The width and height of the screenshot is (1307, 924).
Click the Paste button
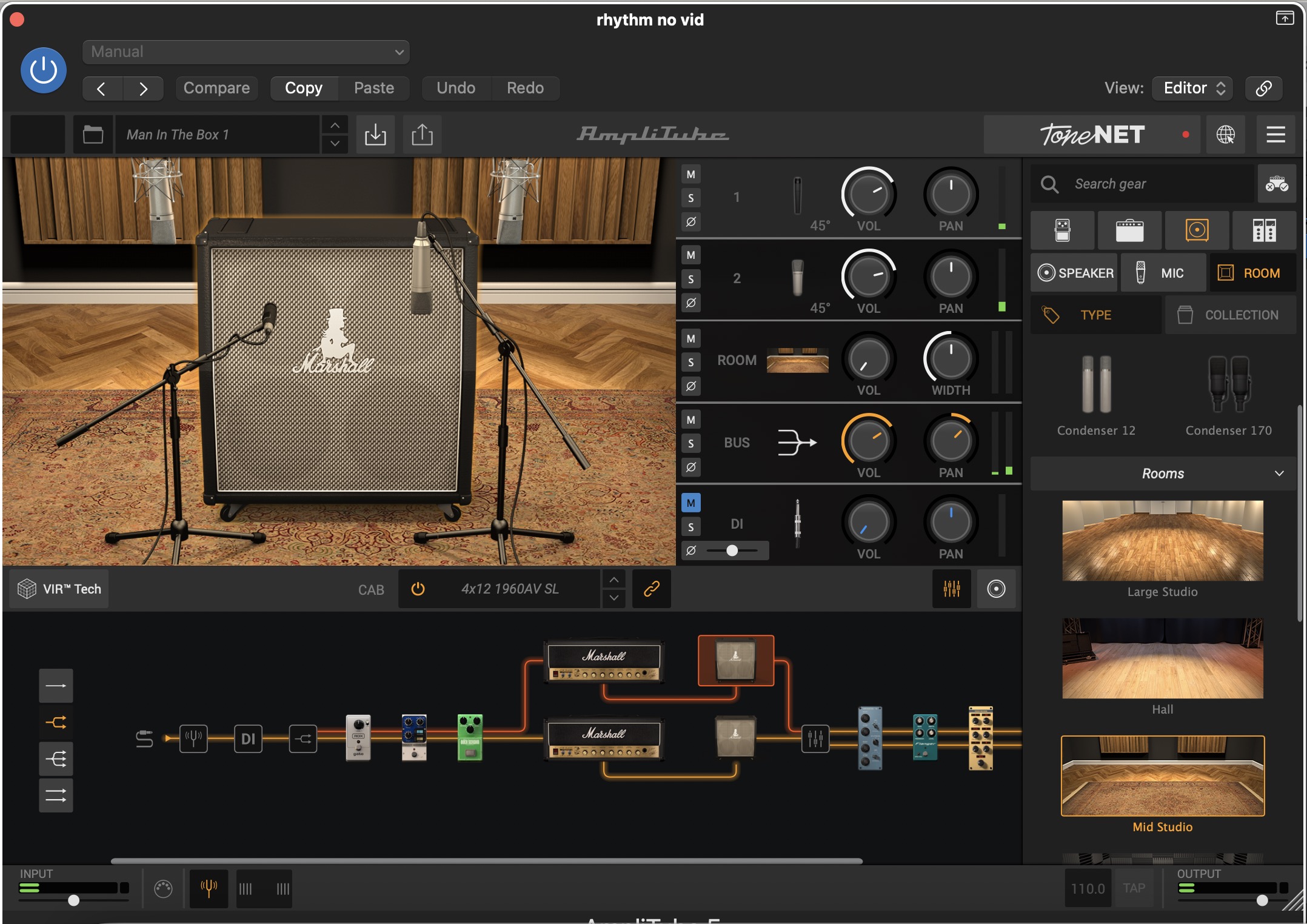[374, 88]
